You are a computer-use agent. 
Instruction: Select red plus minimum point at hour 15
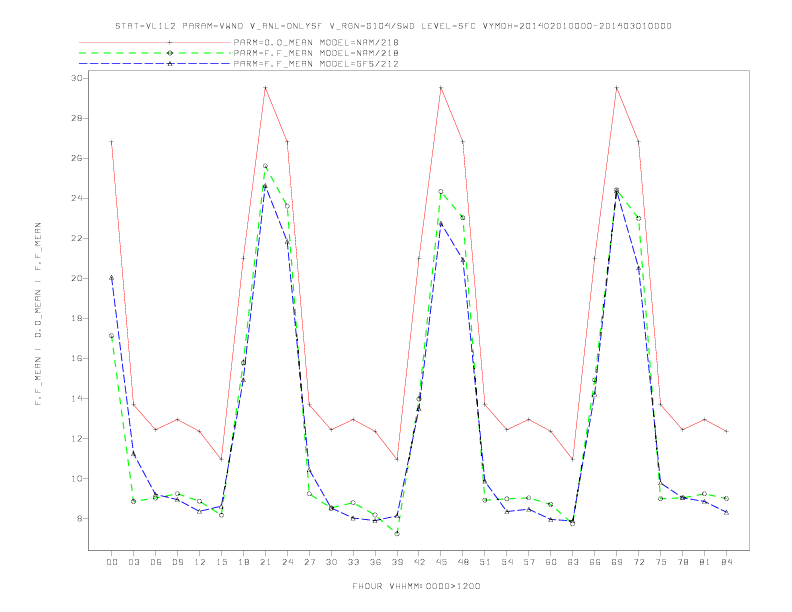221,459
